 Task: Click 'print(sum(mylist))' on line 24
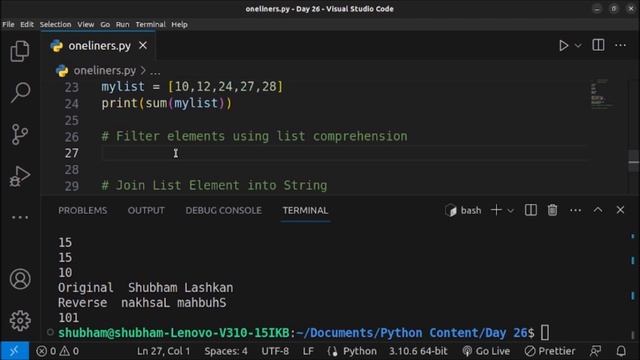[167, 103]
